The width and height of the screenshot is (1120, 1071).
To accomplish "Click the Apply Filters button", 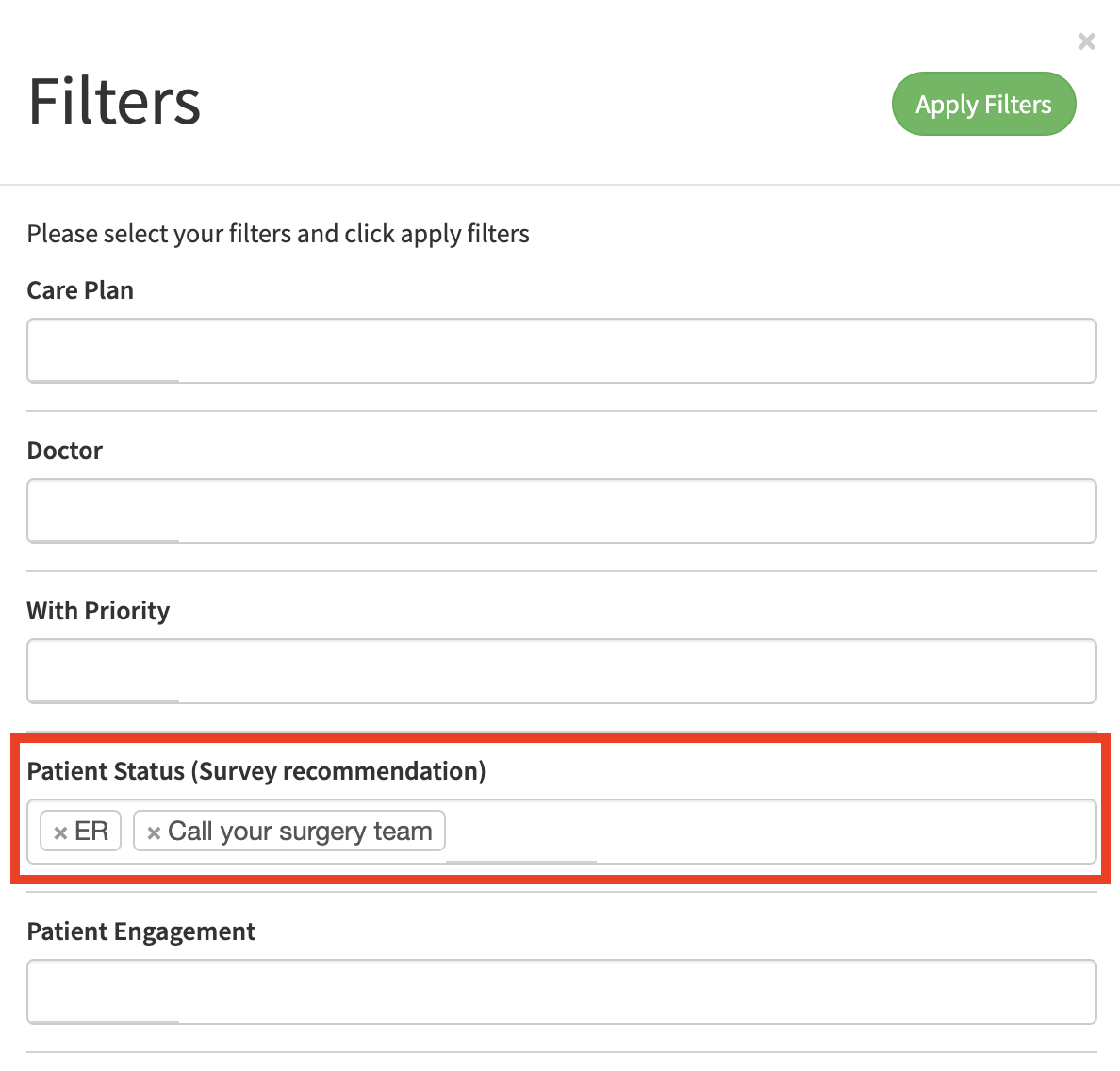I will click(x=983, y=104).
